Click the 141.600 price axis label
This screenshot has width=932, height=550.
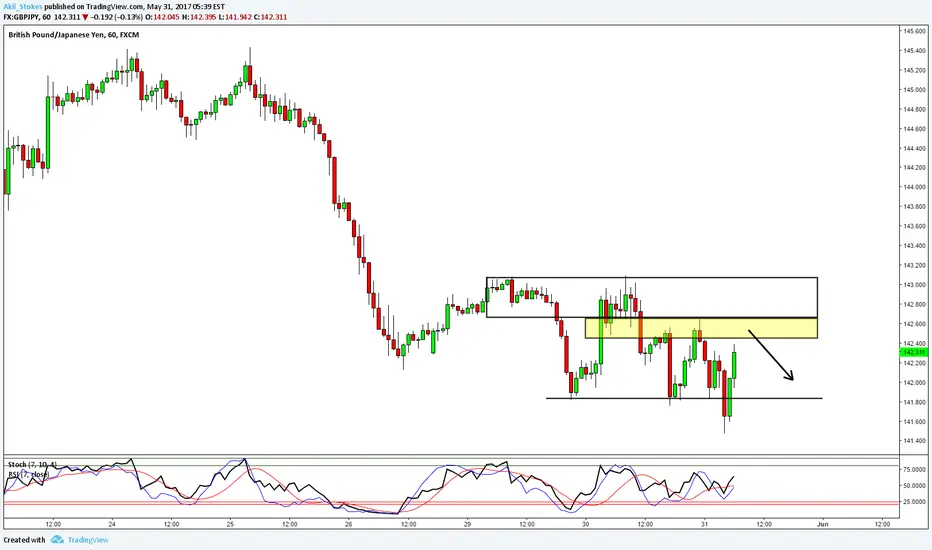914,422
